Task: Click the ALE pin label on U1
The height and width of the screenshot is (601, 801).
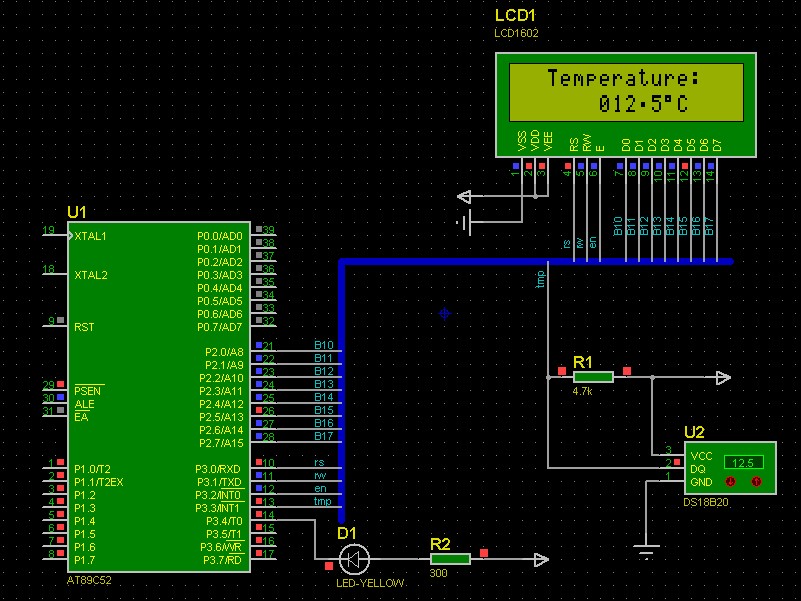Action: tap(84, 404)
